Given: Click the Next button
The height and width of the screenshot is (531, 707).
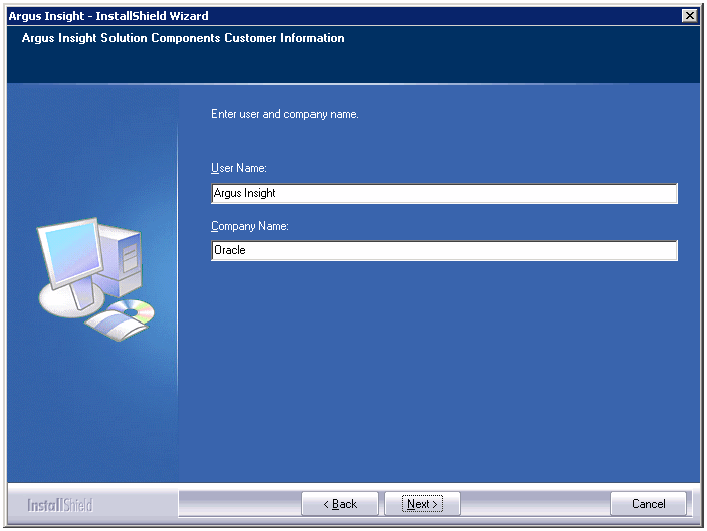Looking at the screenshot, I should [x=422, y=504].
